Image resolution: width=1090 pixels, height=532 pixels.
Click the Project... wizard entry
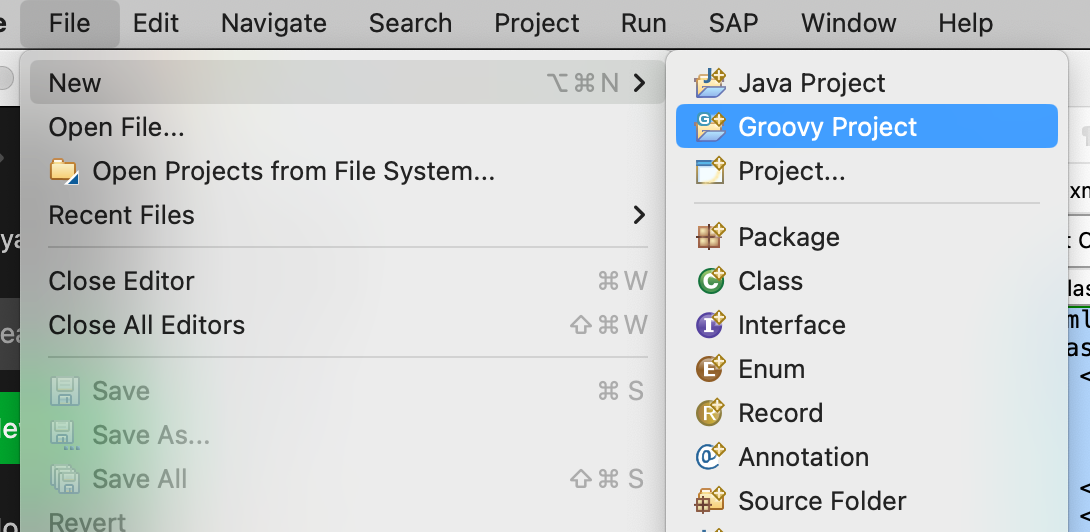(791, 171)
